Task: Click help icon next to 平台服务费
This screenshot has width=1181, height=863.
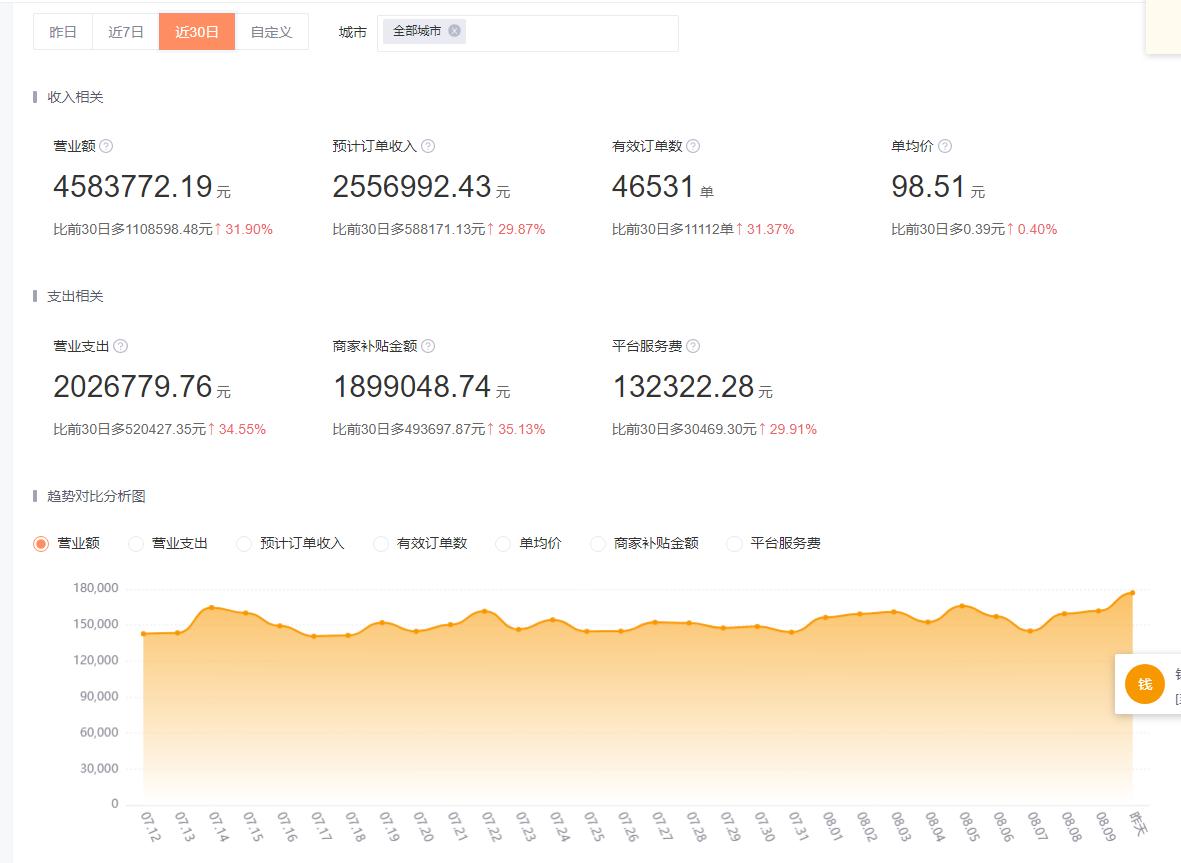Action: click(x=693, y=346)
